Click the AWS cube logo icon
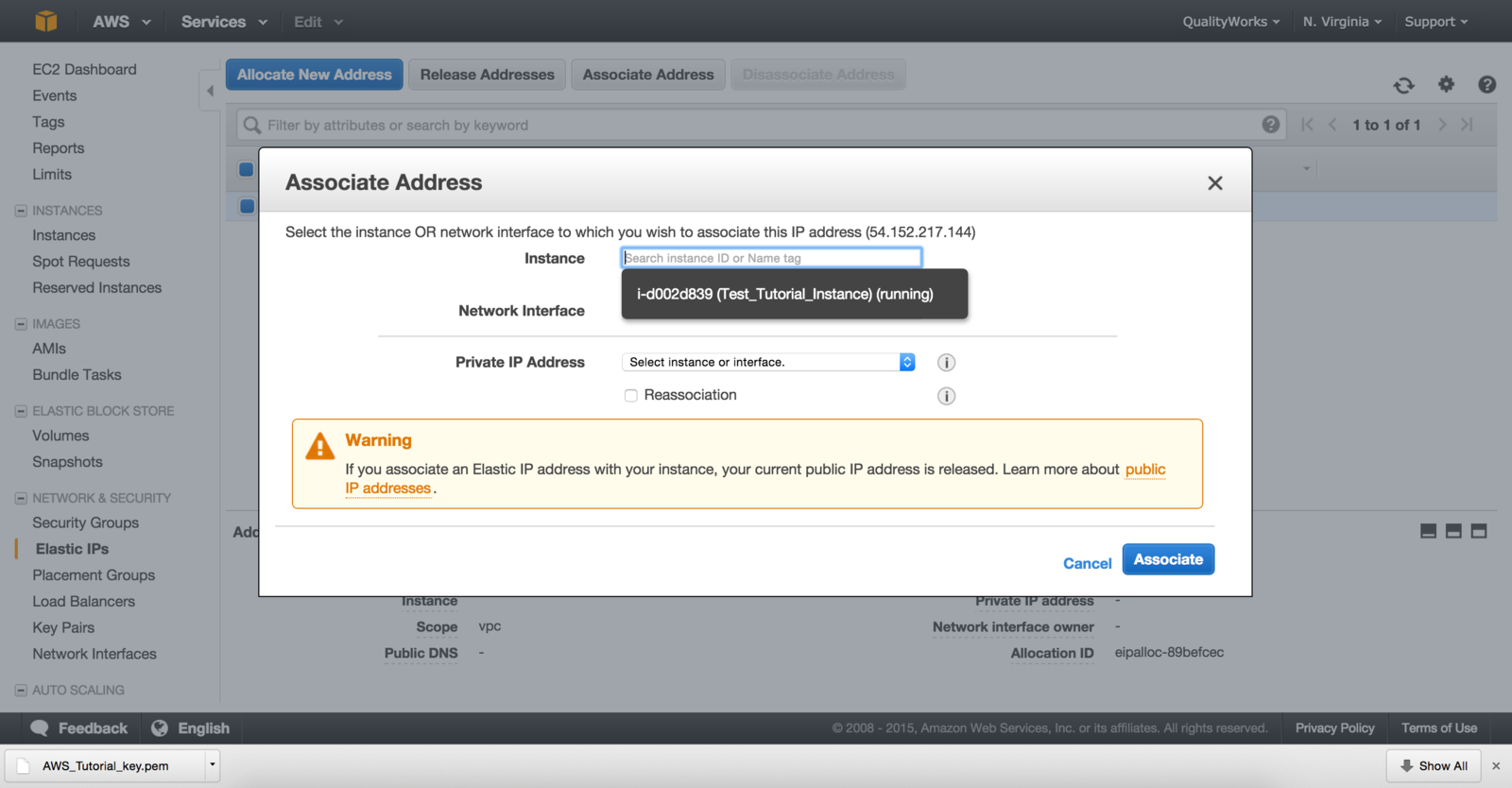Screen dimensions: 1512x788 pos(45,21)
